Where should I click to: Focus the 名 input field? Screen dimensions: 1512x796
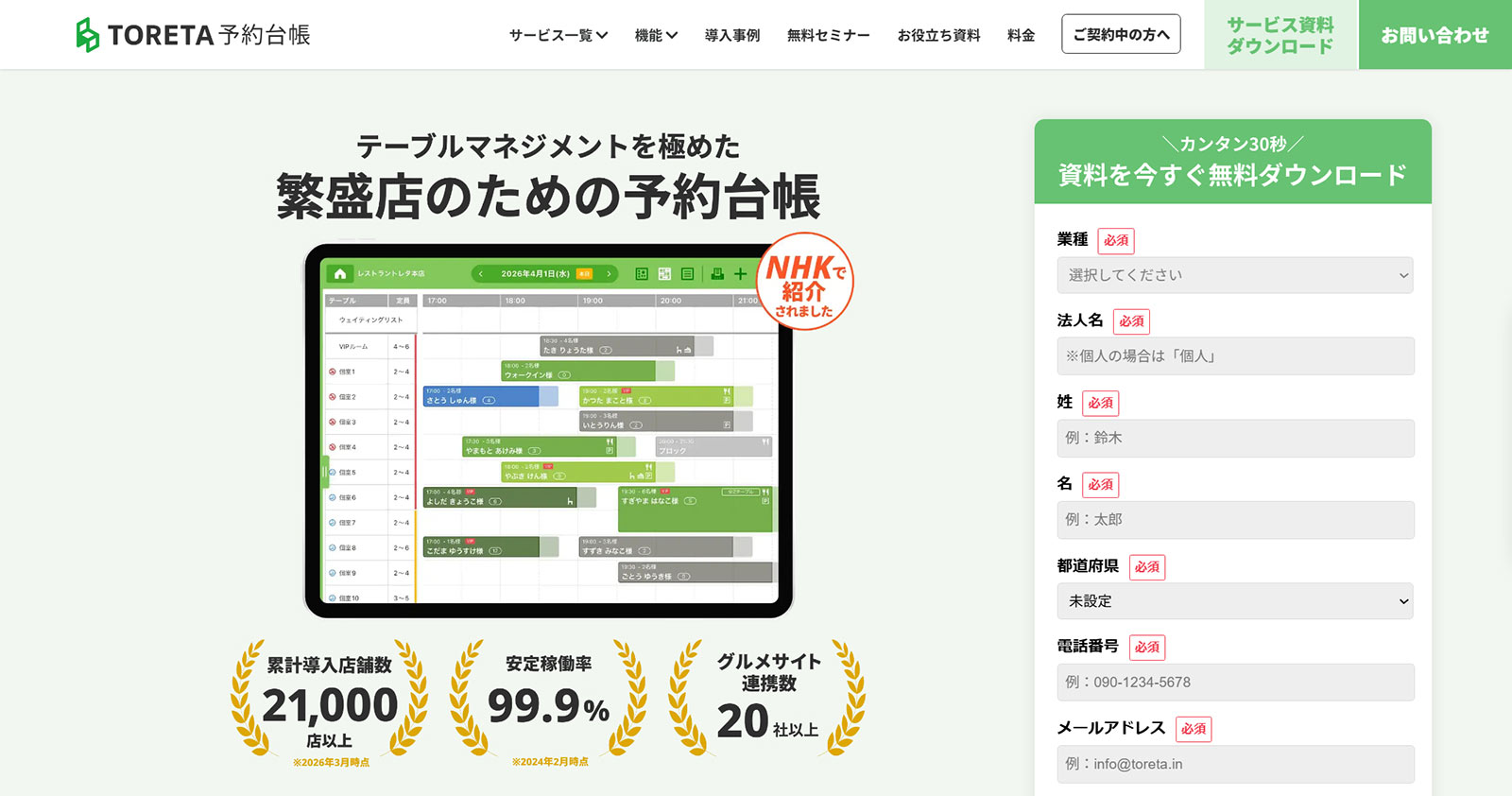(1235, 520)
